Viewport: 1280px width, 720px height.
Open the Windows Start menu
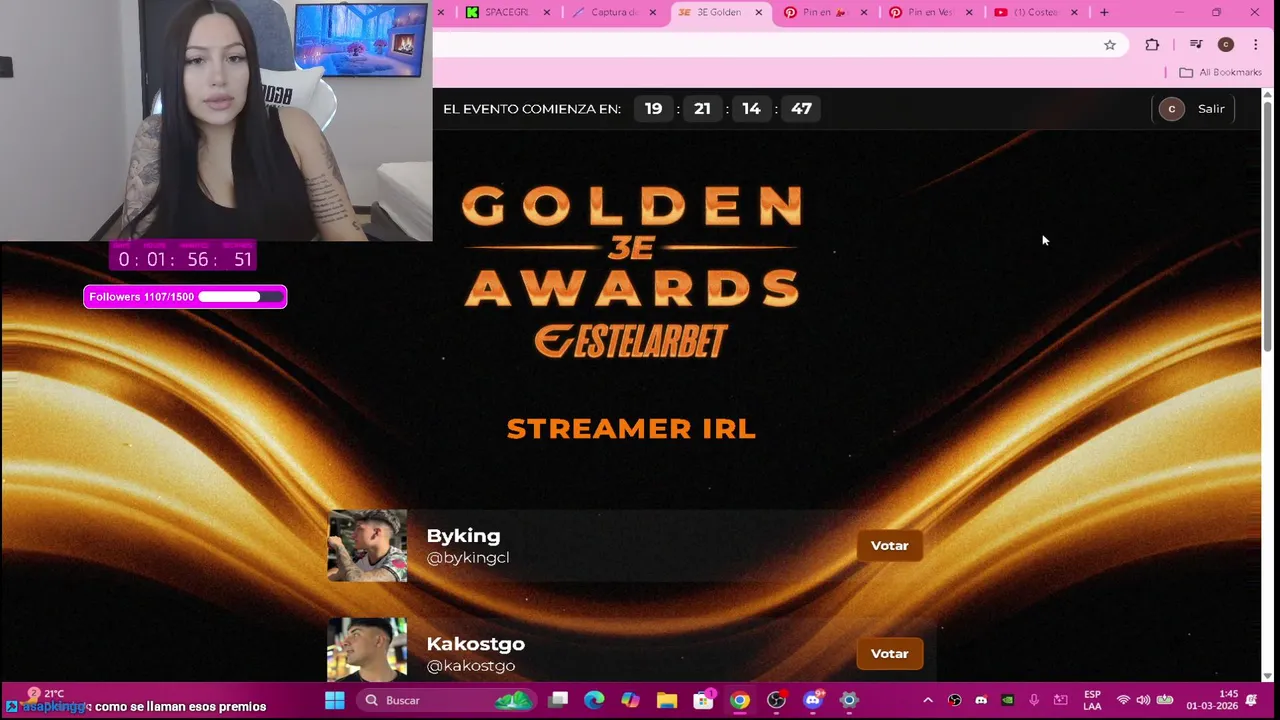tap(335, 700)
